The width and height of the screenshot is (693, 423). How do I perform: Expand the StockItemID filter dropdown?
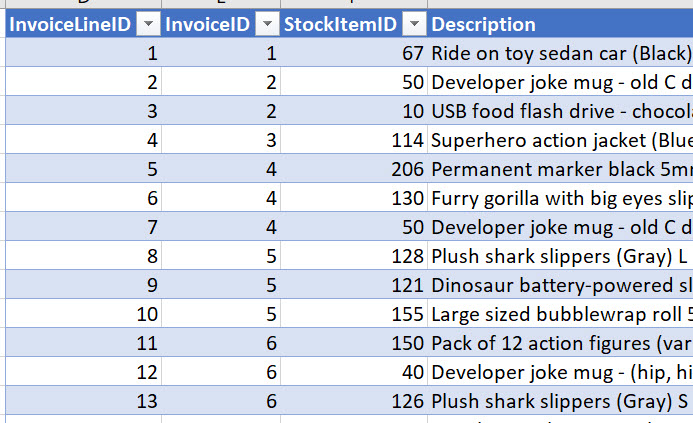coord(414,25)
